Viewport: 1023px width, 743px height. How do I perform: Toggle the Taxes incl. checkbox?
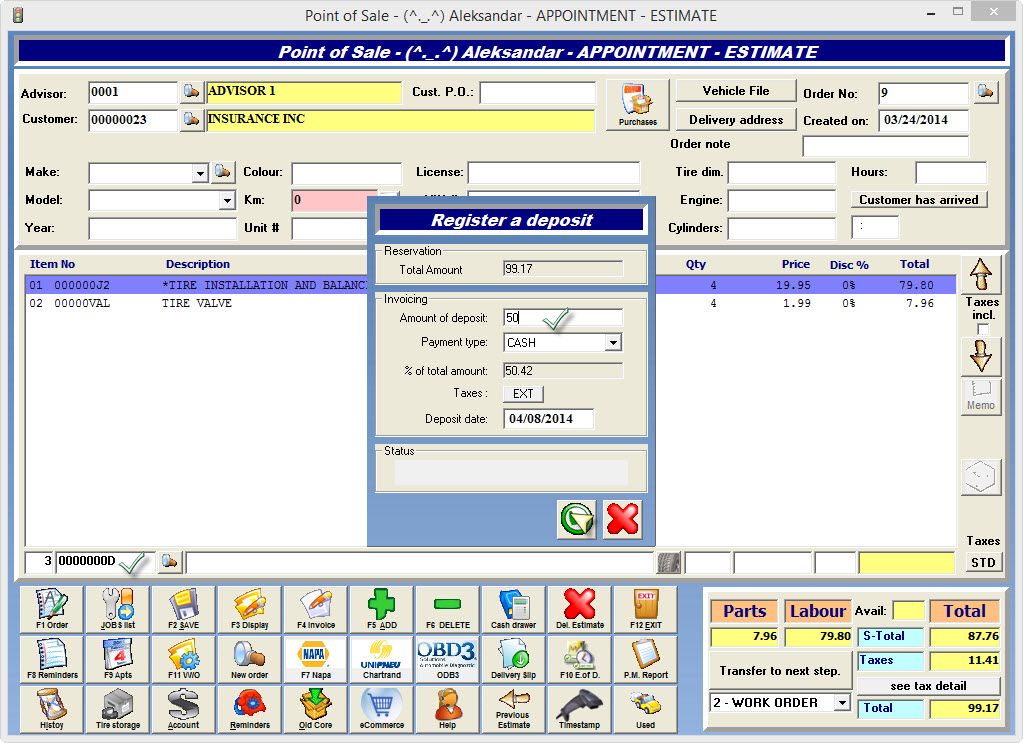(983, 329)
